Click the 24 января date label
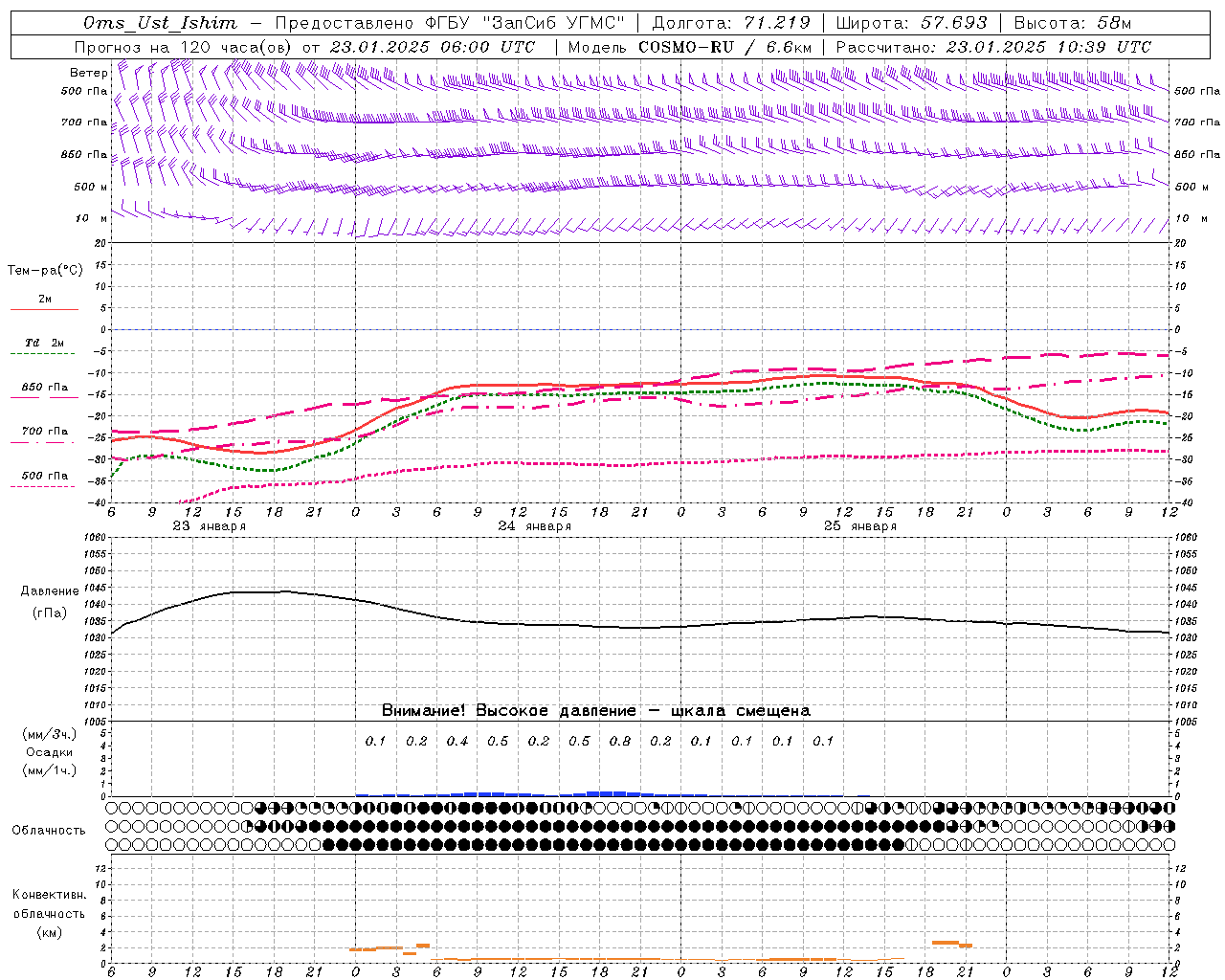Viewport: 1225px width, 980px height. [534, 526]
